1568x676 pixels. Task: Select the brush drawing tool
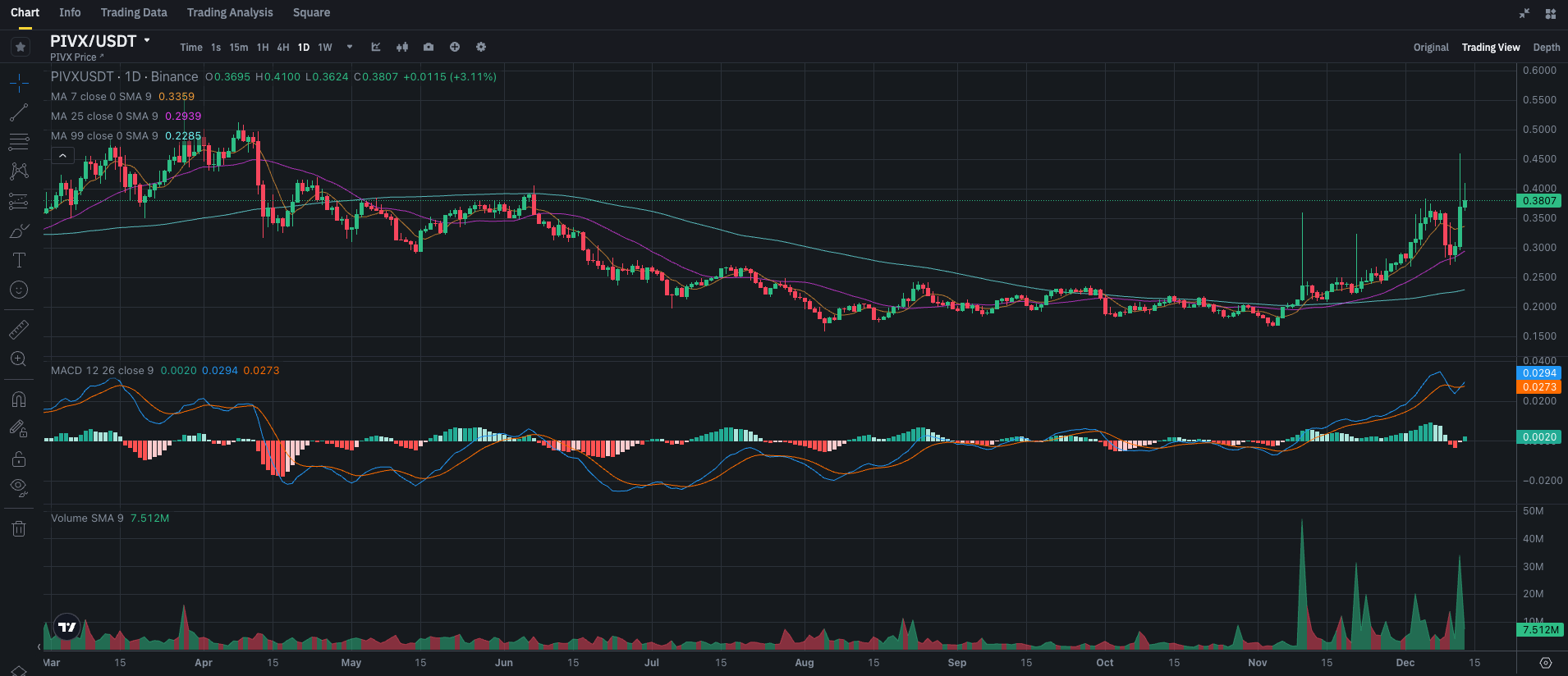pyautogui.click(x=19, y=231)
